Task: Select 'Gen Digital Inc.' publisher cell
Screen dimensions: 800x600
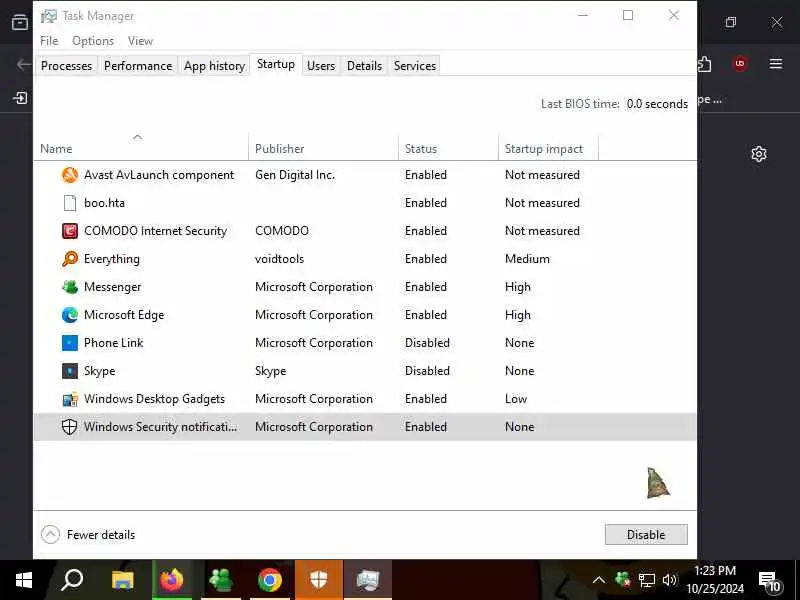Action: tap(295, 175)
